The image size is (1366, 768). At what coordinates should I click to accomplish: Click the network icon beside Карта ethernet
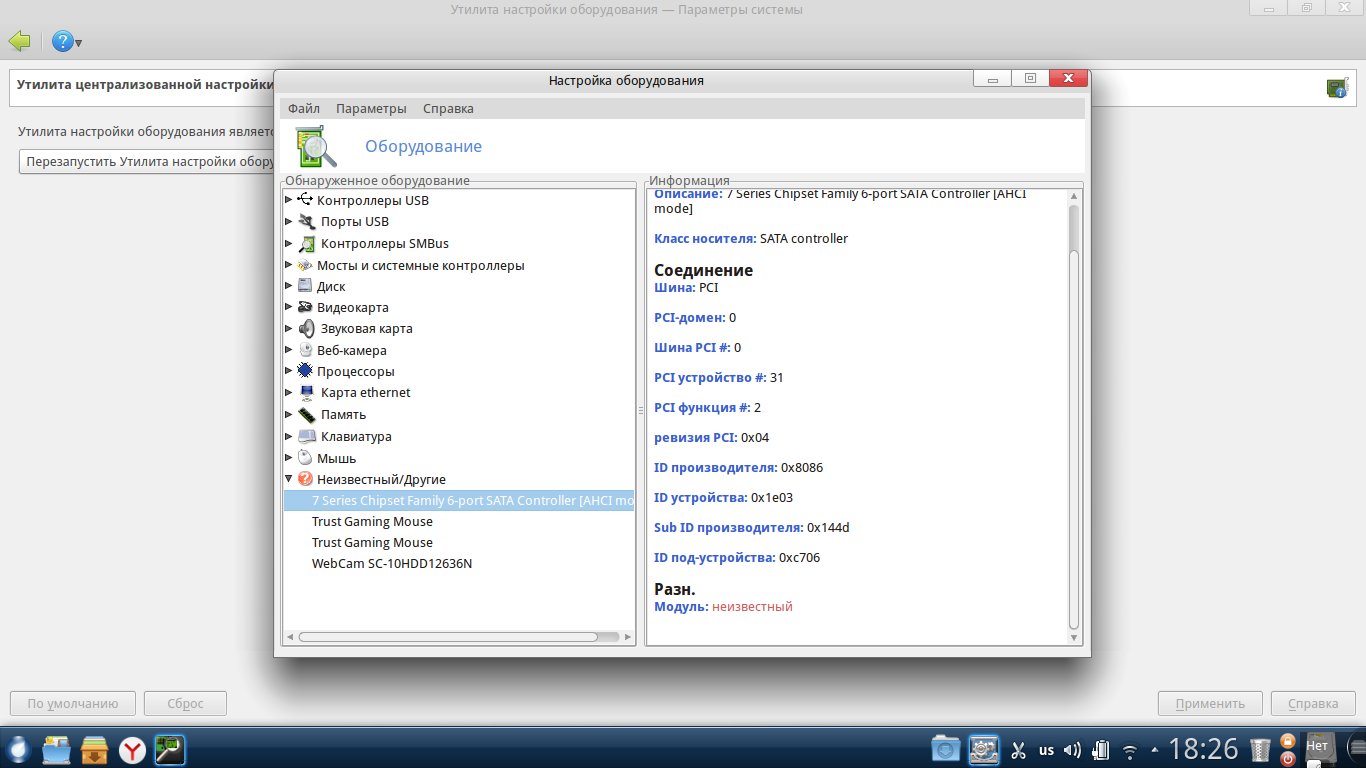[307, 392]
